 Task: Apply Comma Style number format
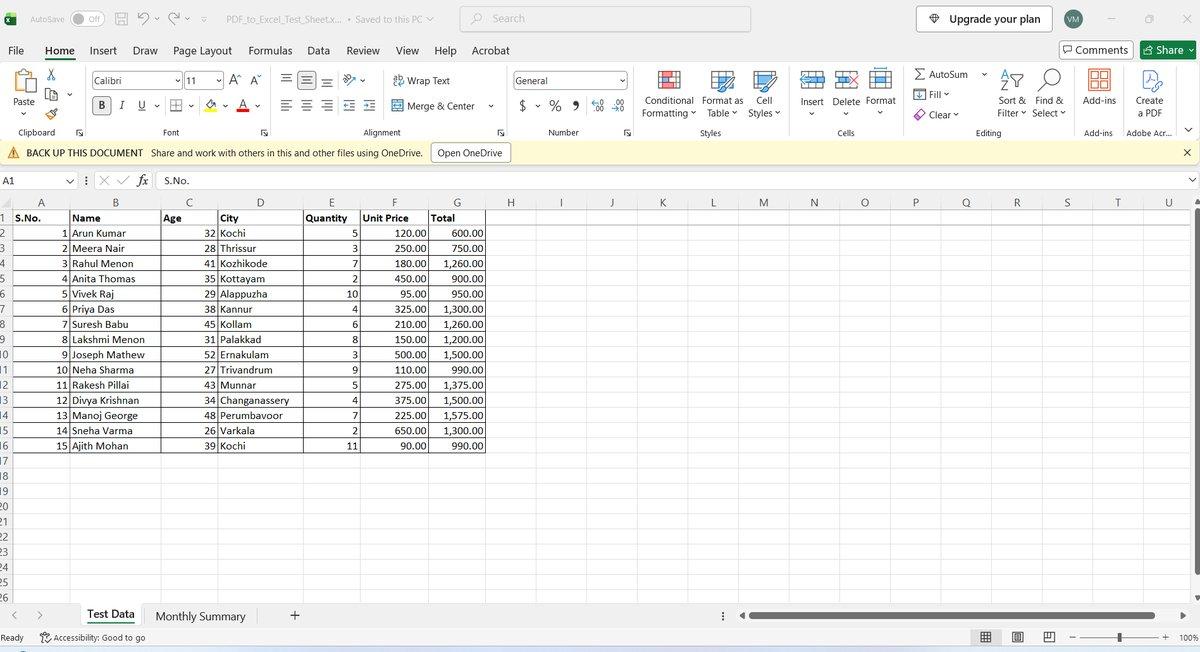click(576, 106)
